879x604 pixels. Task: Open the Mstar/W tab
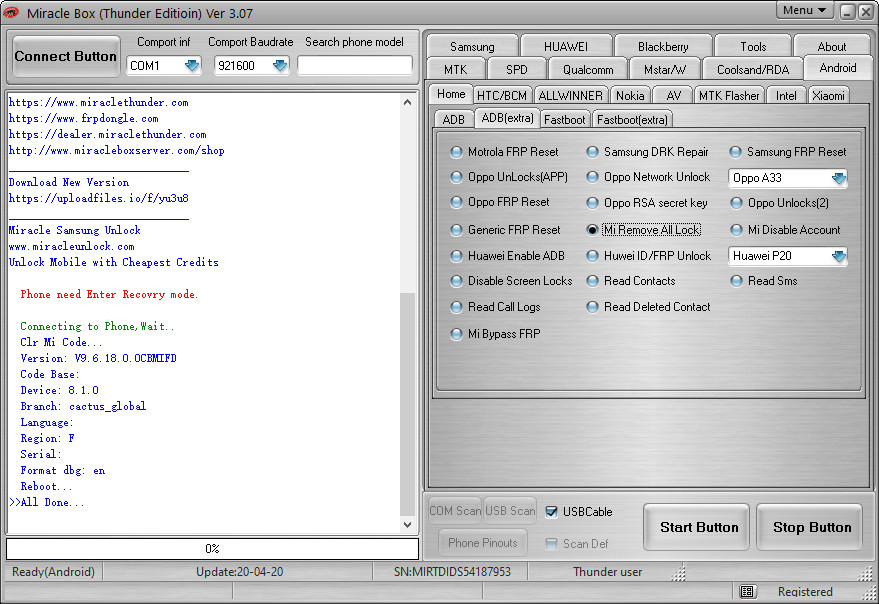pyautogui.click(x=665, y=70)
